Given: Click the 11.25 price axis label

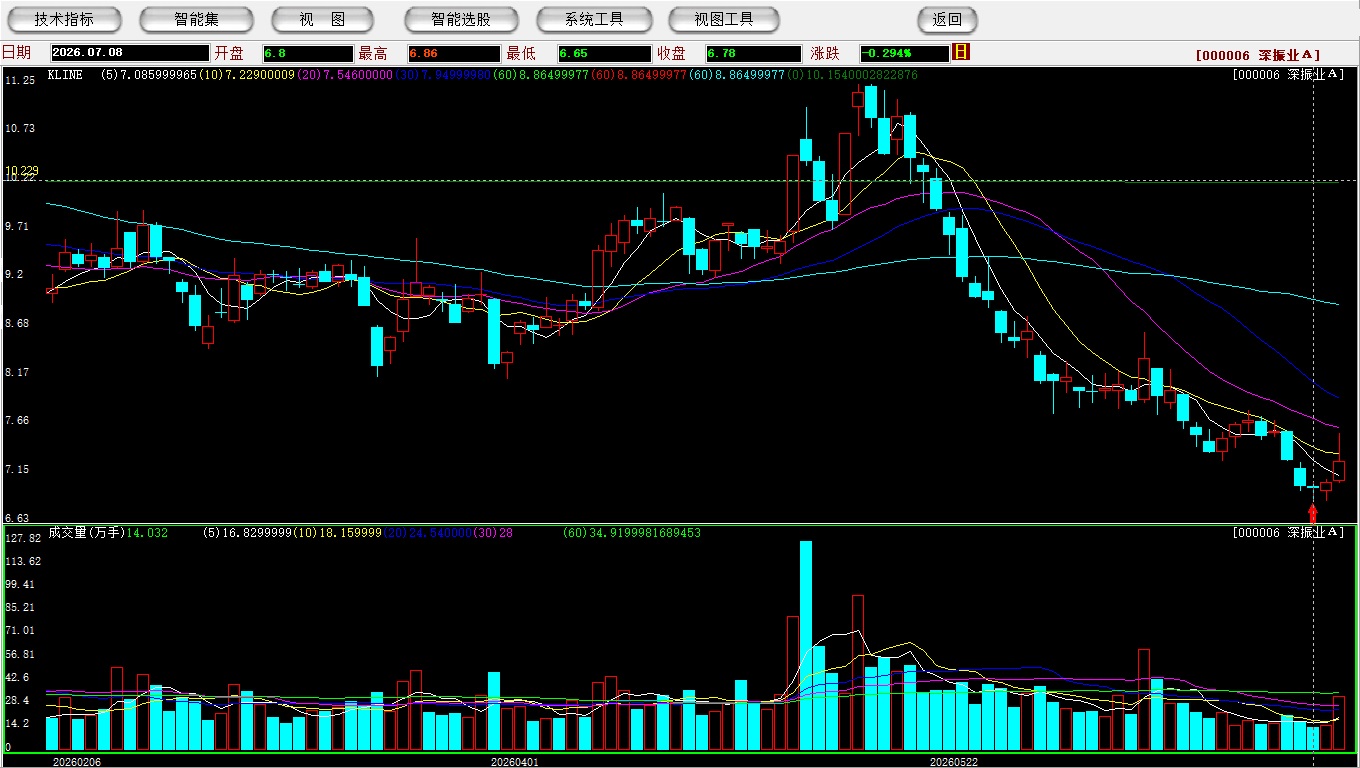Looking at the screenshot, I should click(x=20, y=80).
